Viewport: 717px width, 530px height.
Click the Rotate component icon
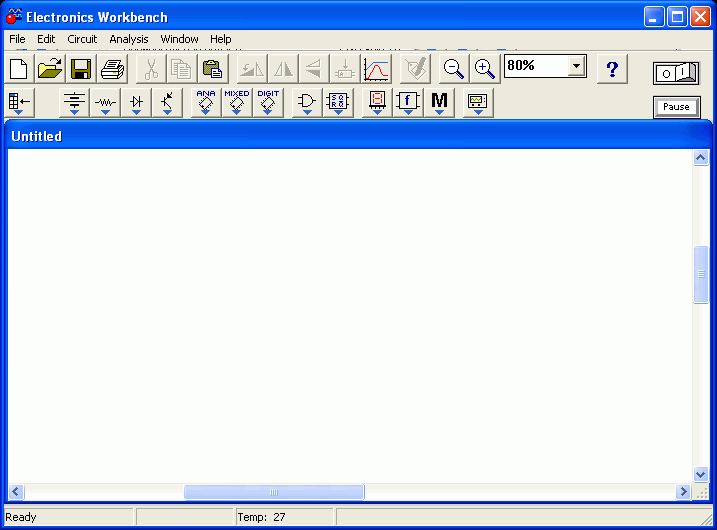(252, 69)
